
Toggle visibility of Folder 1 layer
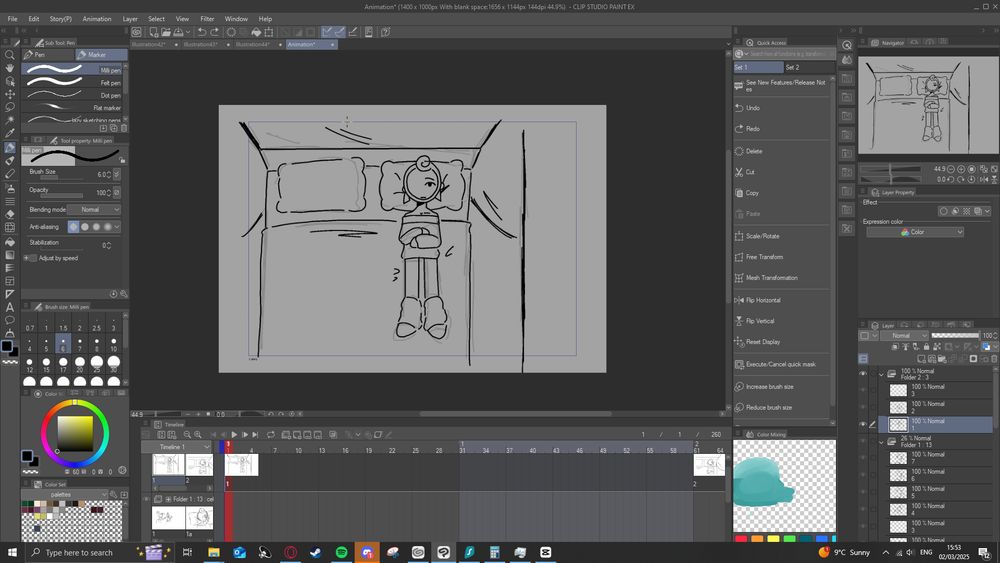click(x=863, y=442)
